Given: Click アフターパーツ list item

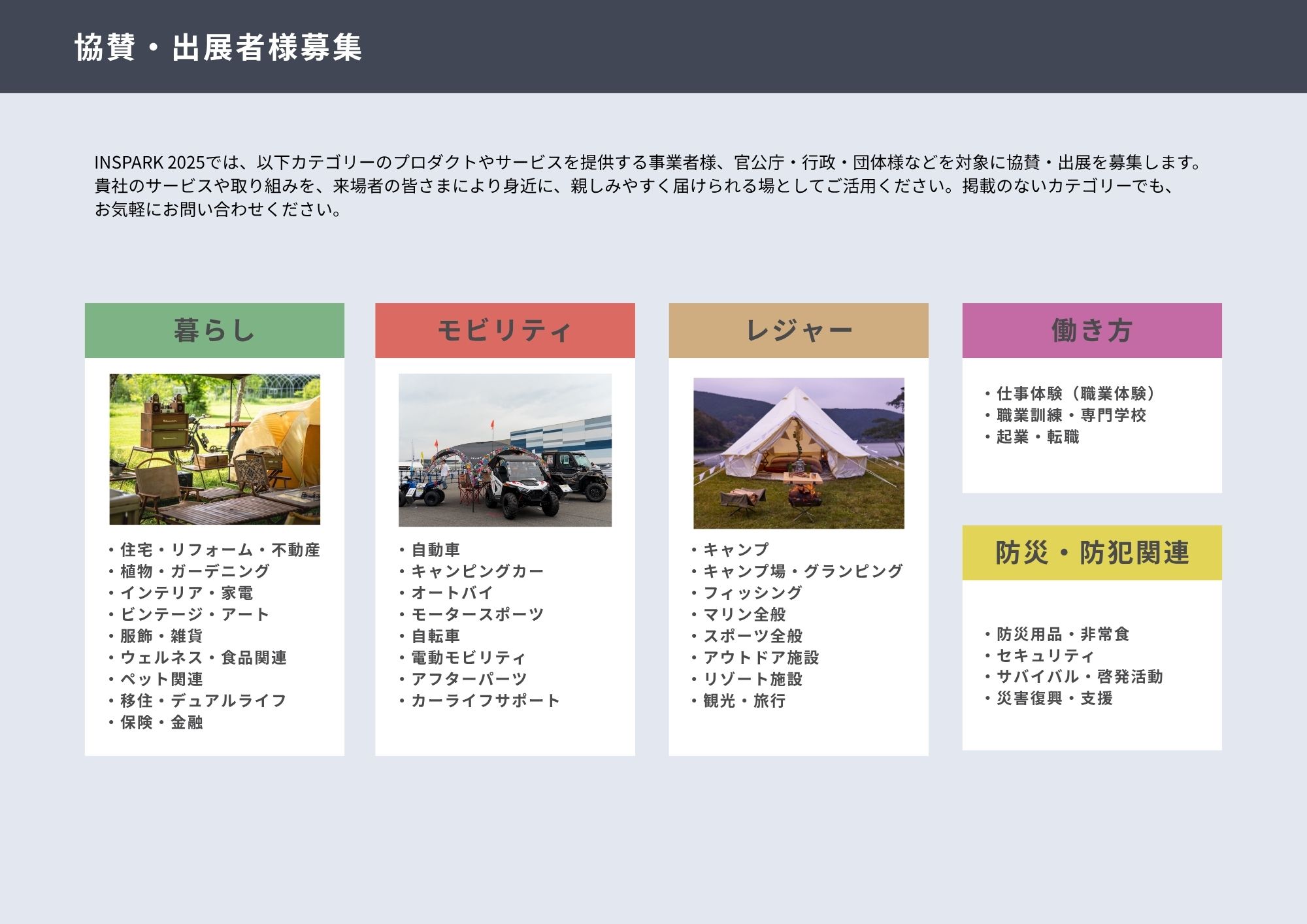Looking at the screenshot, I should (462, 679).
